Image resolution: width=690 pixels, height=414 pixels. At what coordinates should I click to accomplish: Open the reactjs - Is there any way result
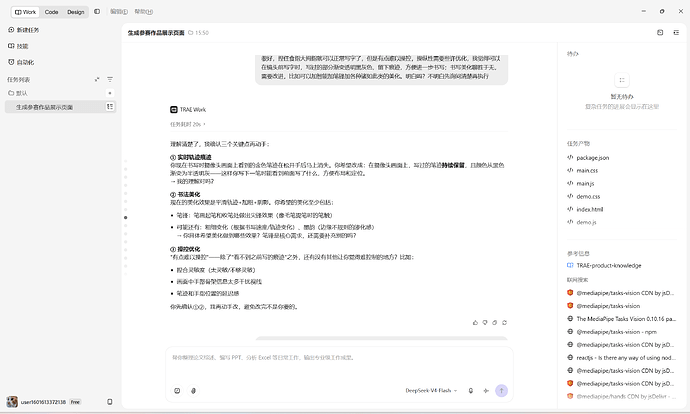tap(626, 358)
